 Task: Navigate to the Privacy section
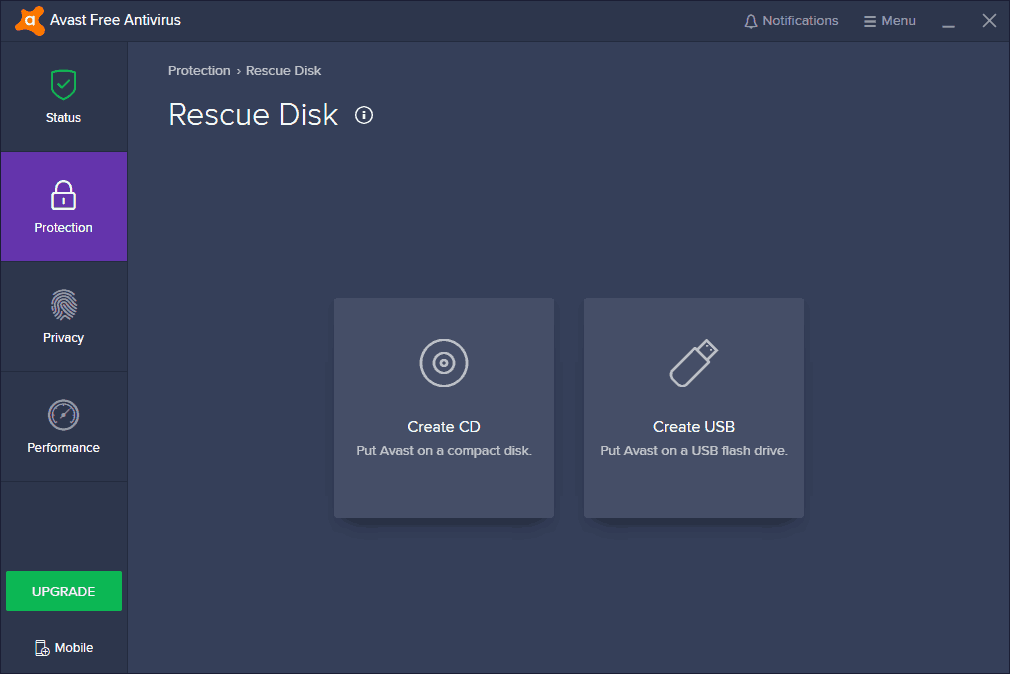tap(63, 317)
